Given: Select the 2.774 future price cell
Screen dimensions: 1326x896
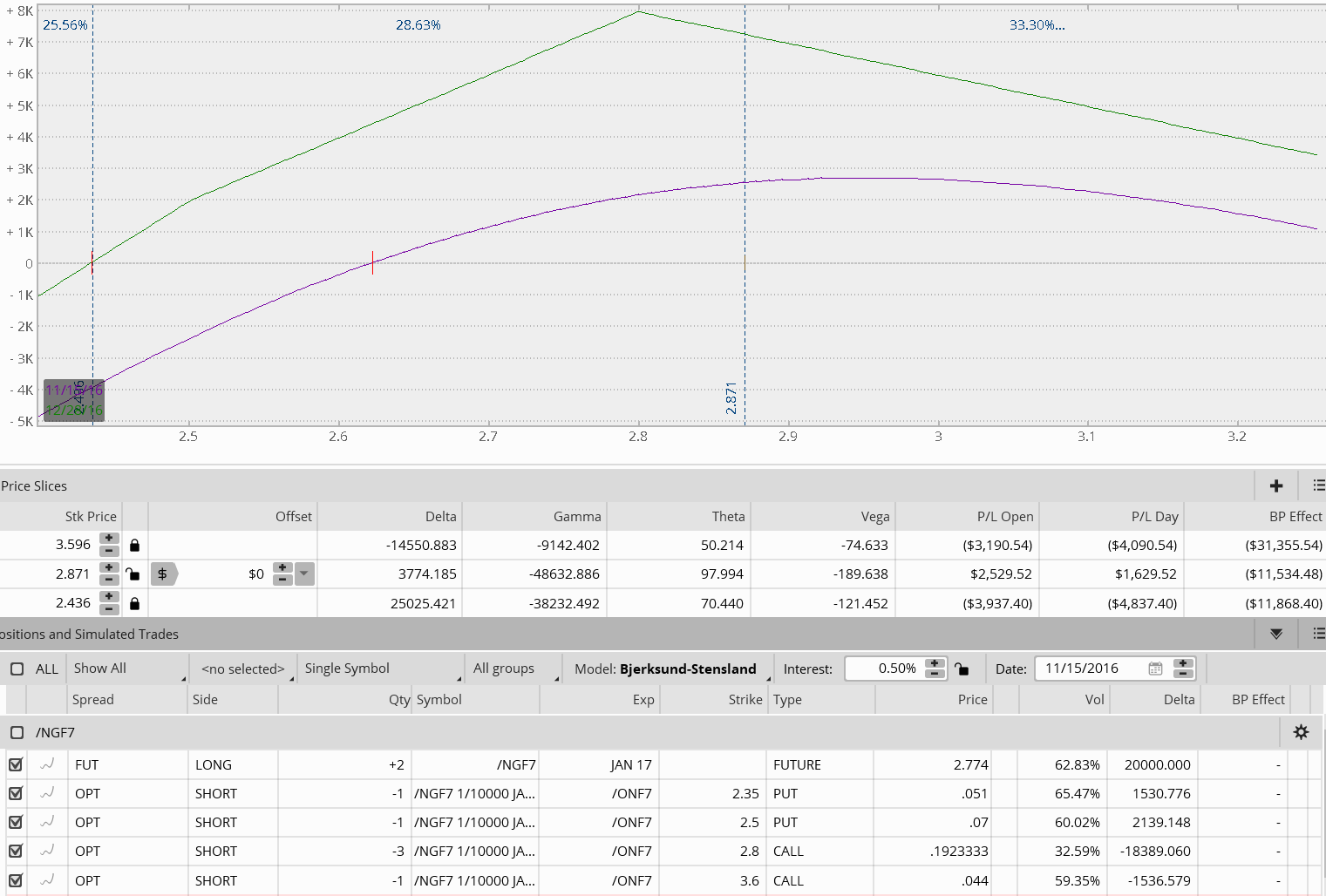Looking at the screenshot, I should click(933, 764).
